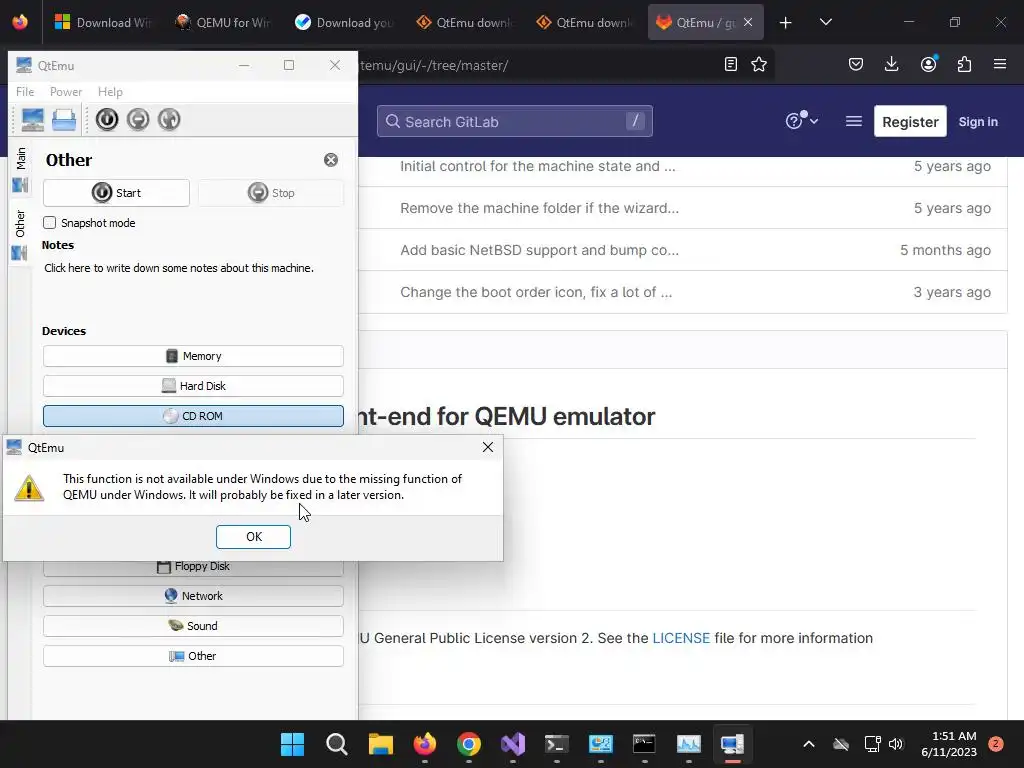Screen dimensions: 1024x768
Task: Switch to the Main vertical tab
Action: click(x=21, y=169)
